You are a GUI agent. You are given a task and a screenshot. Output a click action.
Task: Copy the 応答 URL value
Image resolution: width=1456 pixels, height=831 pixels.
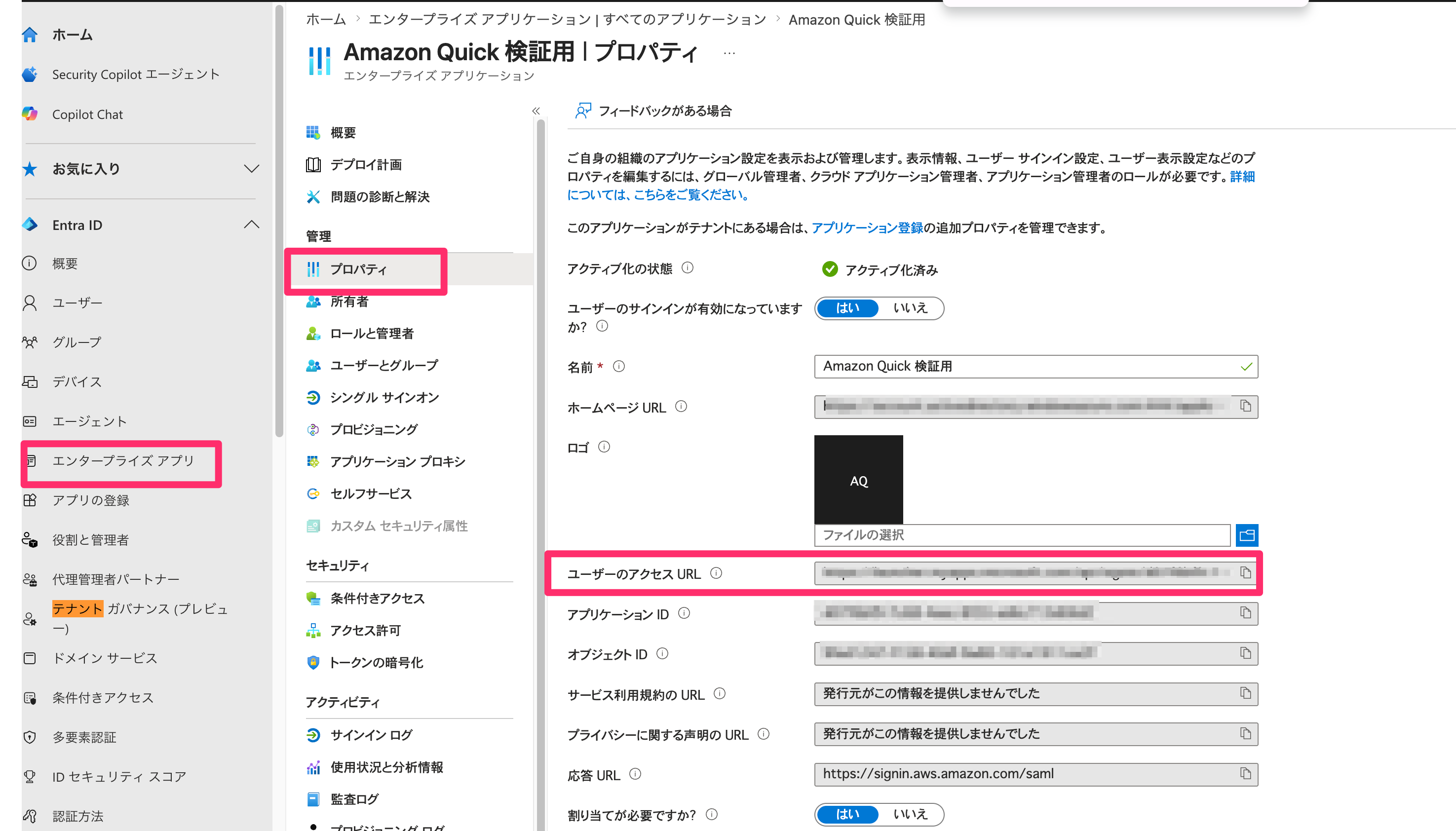pos(1245,773)
